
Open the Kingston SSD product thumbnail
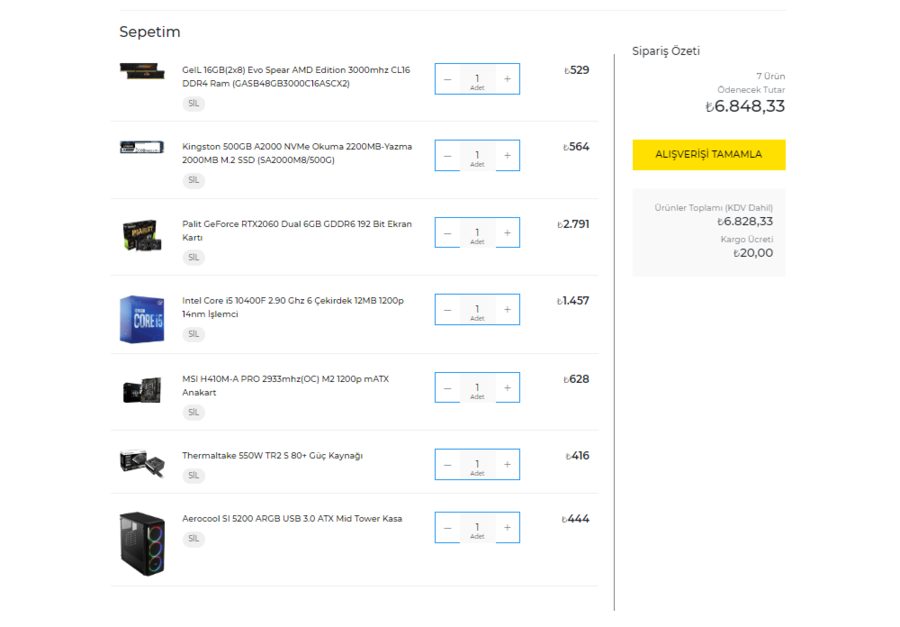142,148
